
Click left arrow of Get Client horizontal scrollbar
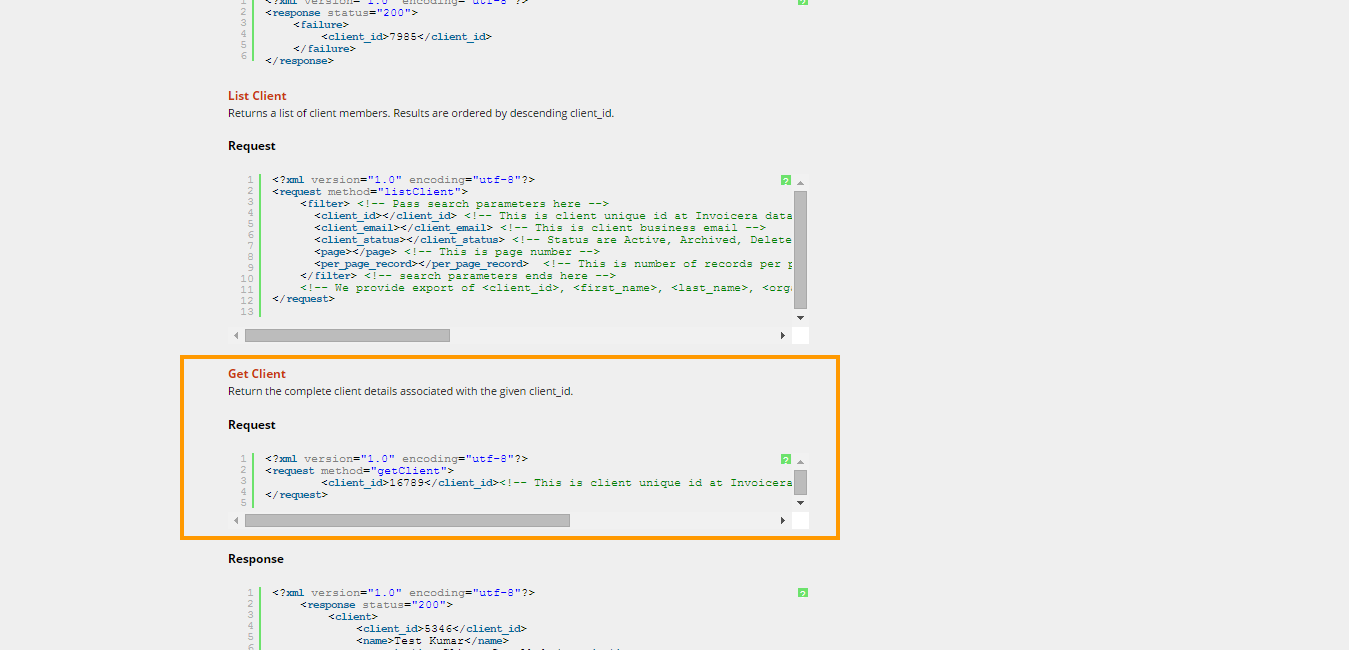(x=237, y=520)
